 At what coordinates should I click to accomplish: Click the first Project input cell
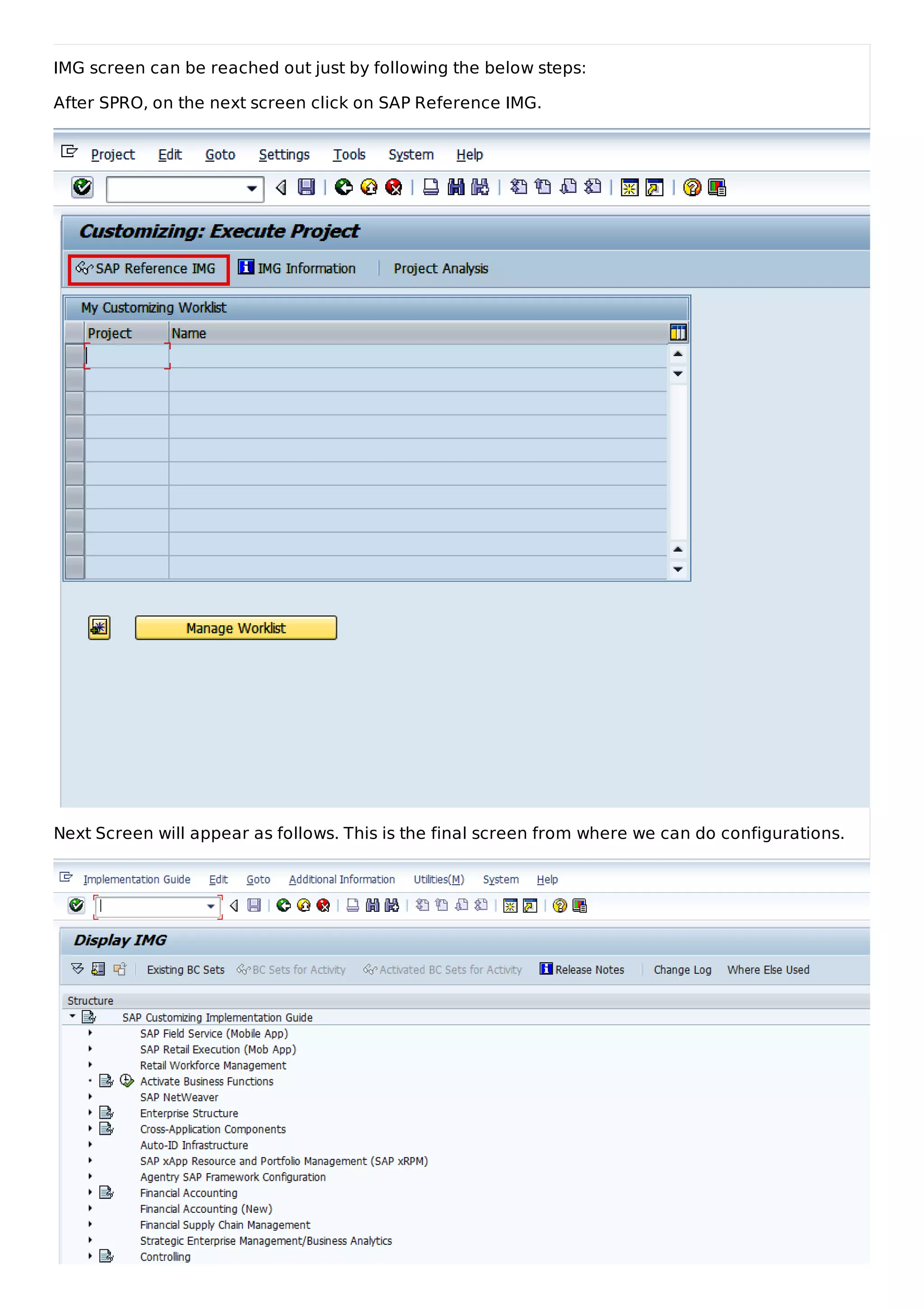click(127, 356)
